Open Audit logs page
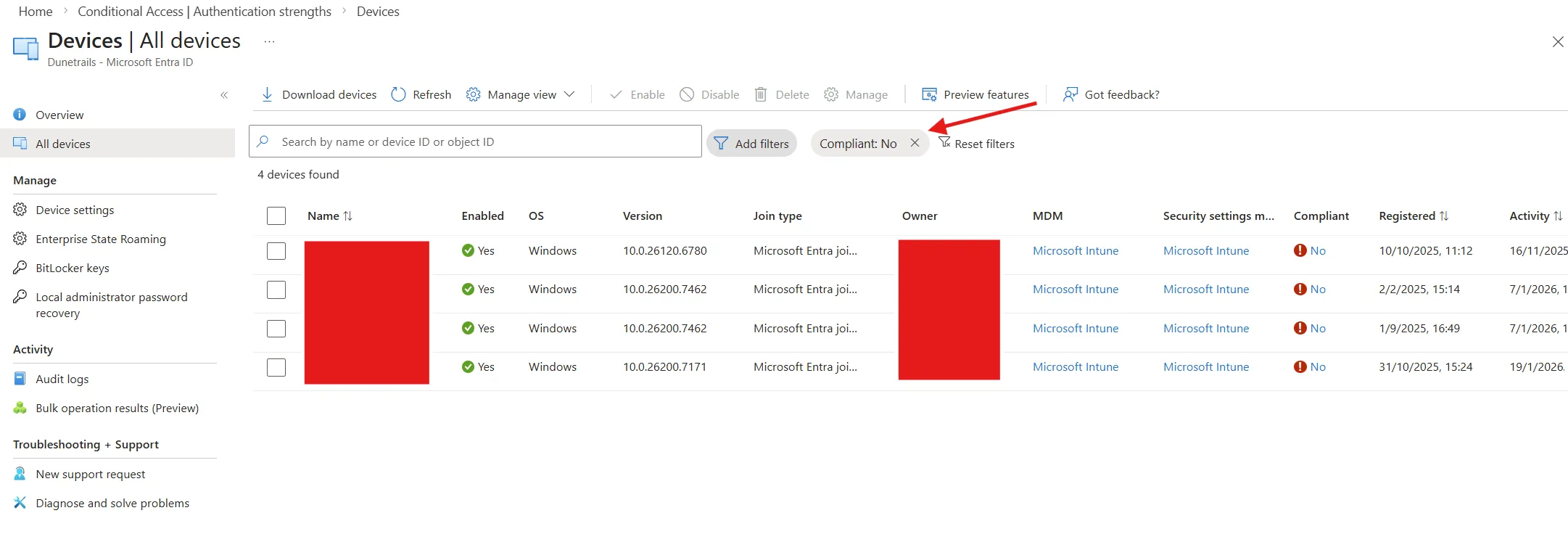This screenshot has width=1568, height=550. pyautogui.click(x=62, y=379)
